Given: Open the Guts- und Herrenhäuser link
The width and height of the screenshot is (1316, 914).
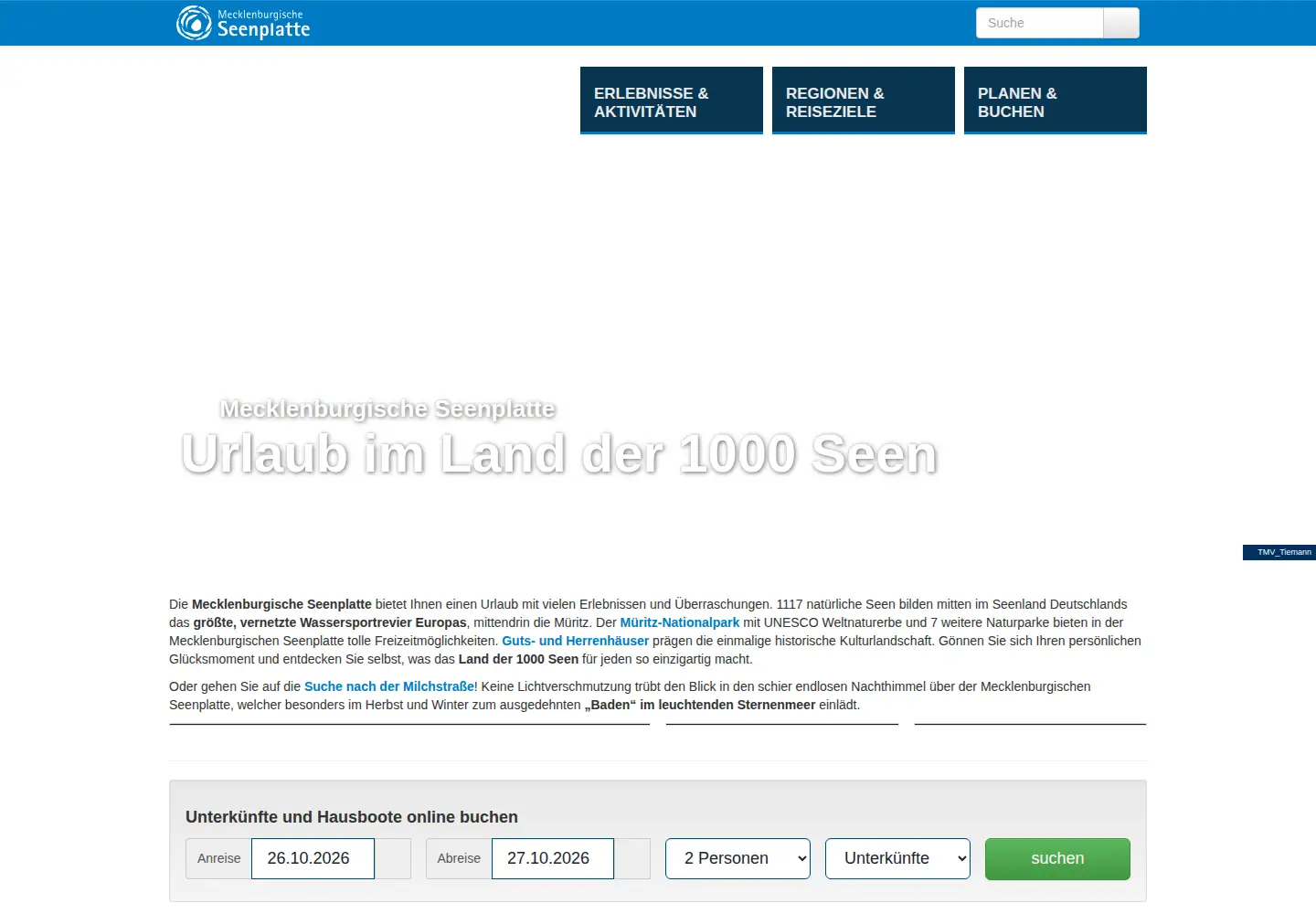Looking at the screenshot, I should (575, 641).
